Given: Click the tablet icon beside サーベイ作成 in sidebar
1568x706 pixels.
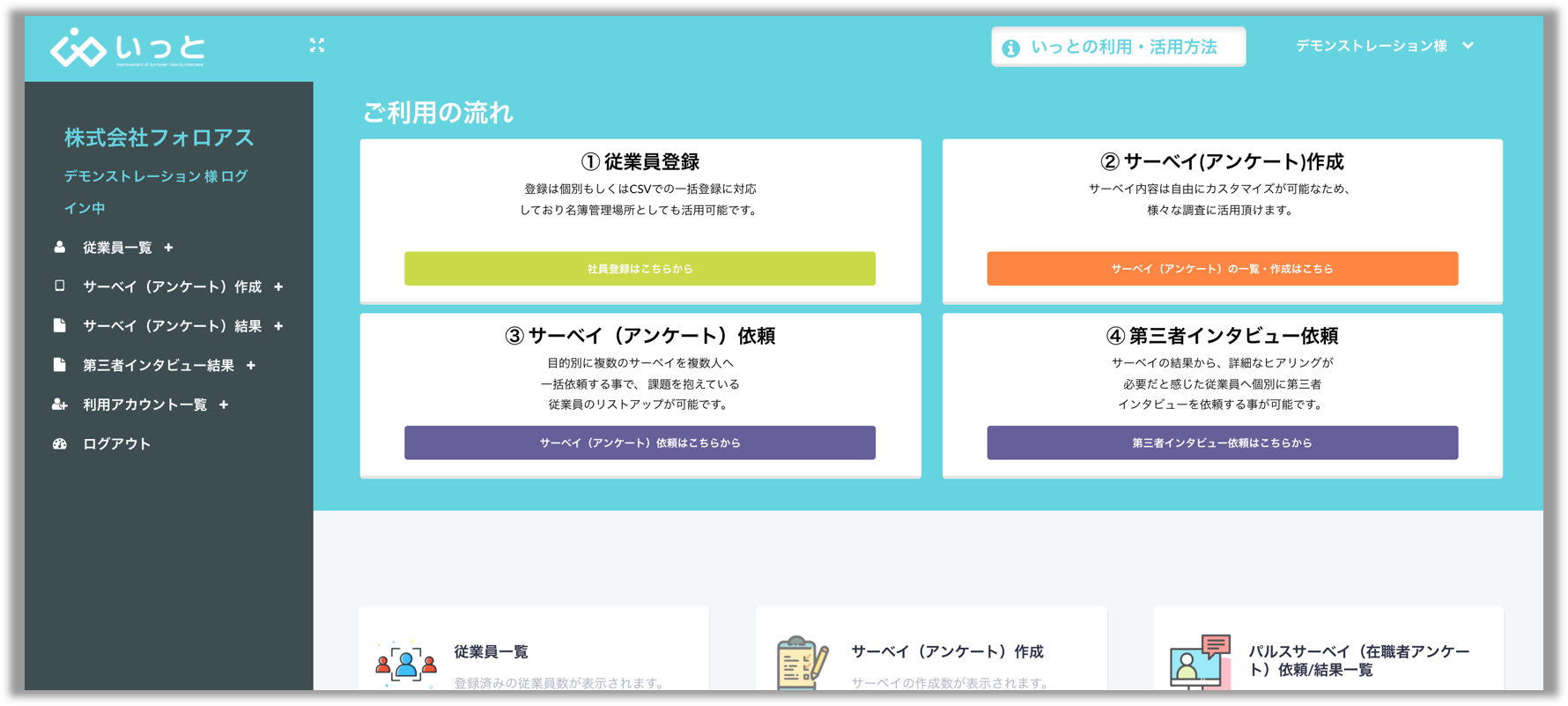Looking at the screenshot, I should point(59,286).
